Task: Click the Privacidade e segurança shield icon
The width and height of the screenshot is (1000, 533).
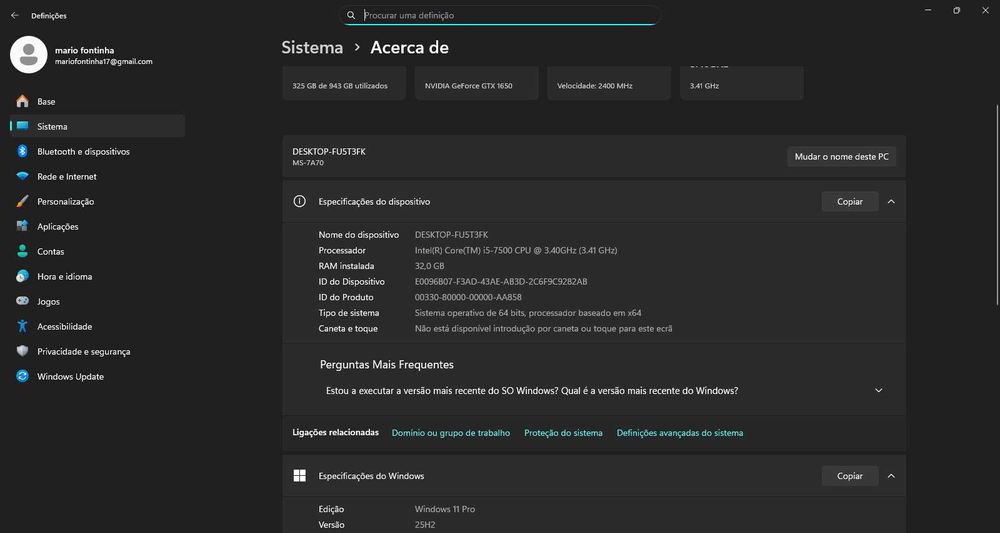Action: (x=22, y=351)
